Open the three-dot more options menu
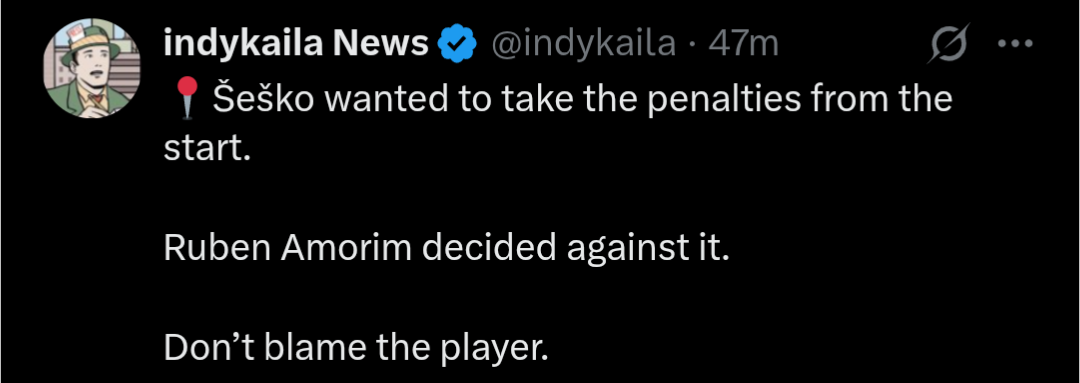Viewport: 1080px width, 383px height. click(1015, 44)
